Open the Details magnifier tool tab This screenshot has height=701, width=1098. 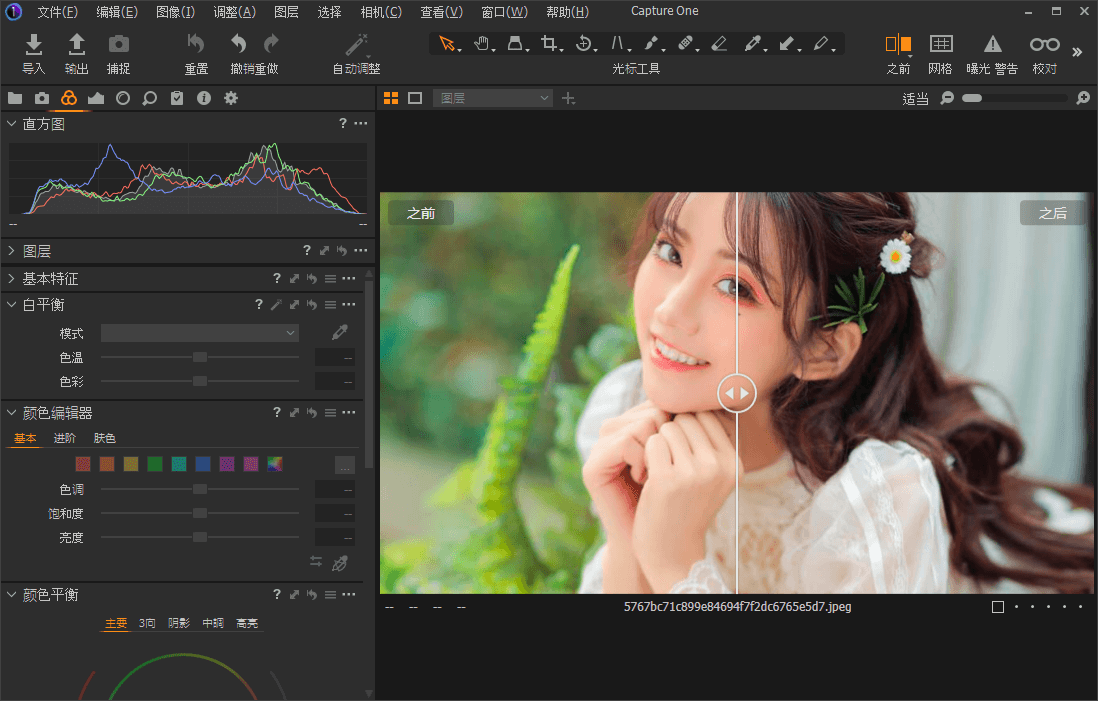[150, 98]
